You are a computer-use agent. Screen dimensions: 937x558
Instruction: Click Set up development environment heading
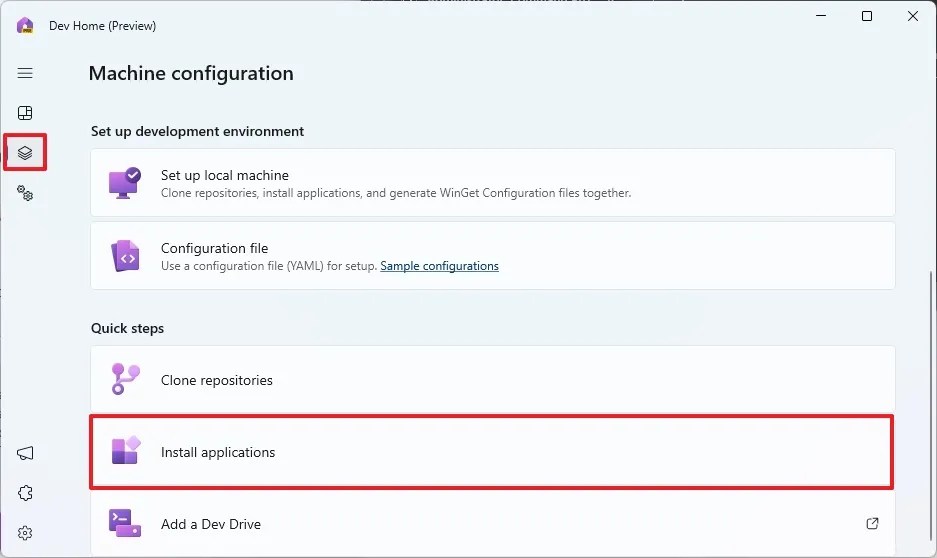[197, 131]
